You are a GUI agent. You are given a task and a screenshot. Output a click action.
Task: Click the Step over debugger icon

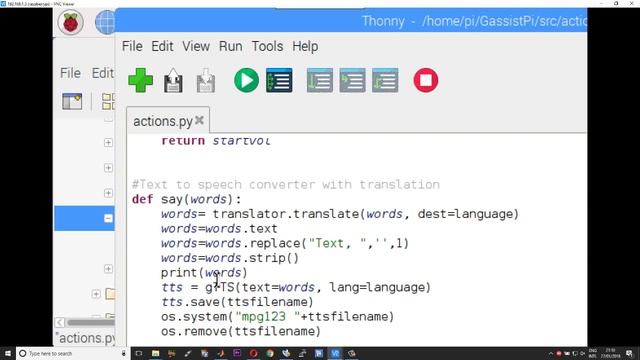click(x=320, y=80)
